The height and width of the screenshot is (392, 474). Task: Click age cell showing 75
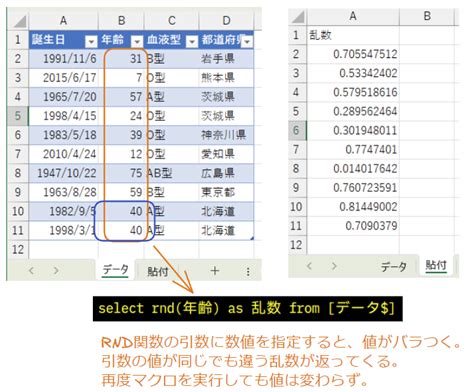(121, 173)
